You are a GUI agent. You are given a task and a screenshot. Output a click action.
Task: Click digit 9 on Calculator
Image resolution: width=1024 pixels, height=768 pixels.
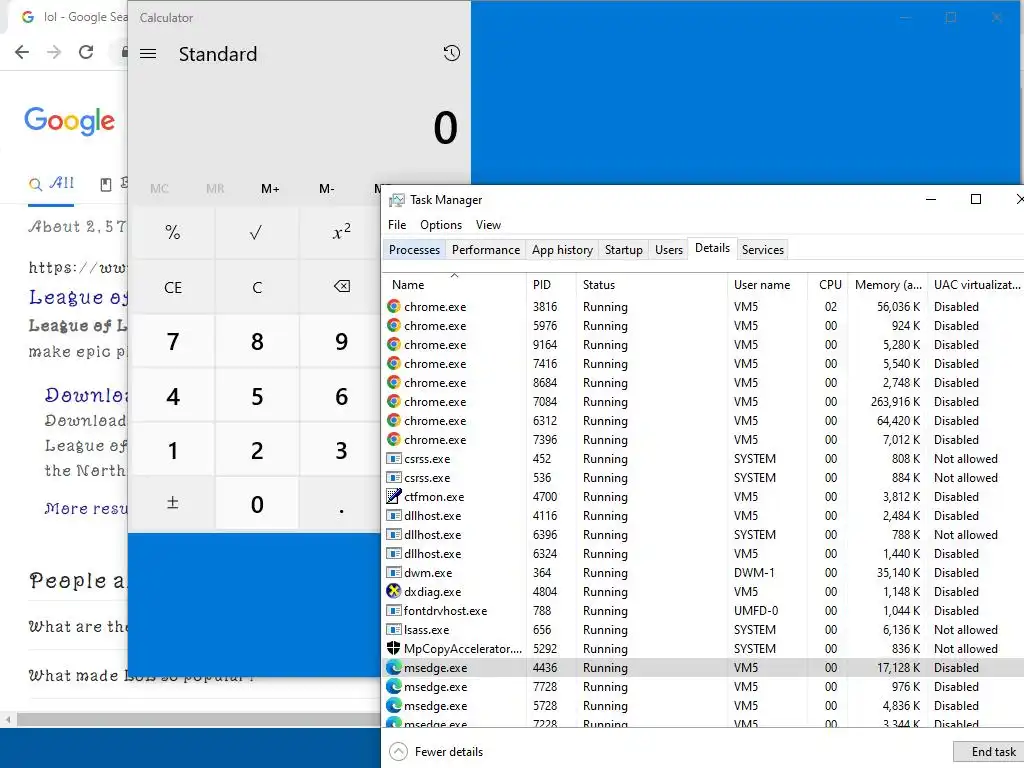342,341
